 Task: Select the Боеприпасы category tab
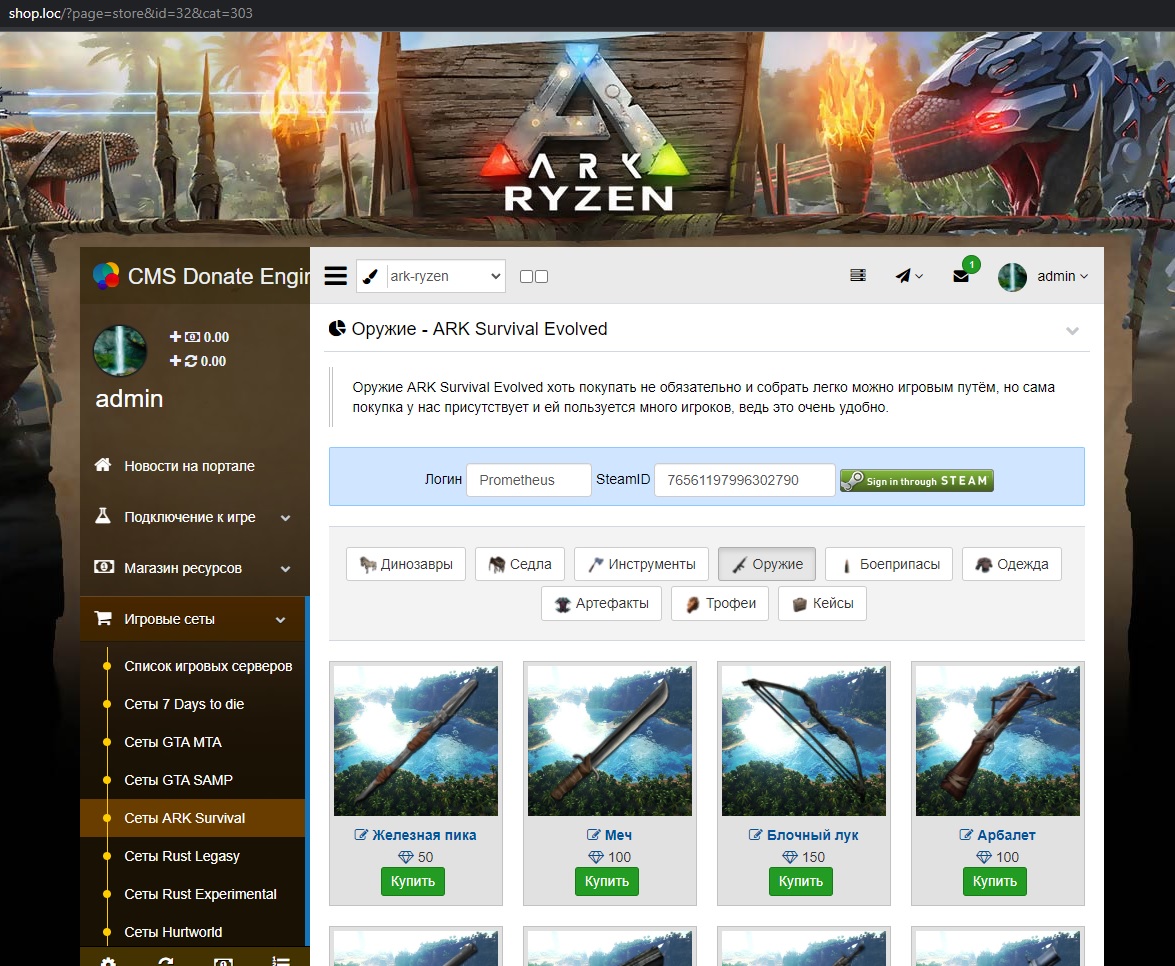pos(888,564)
